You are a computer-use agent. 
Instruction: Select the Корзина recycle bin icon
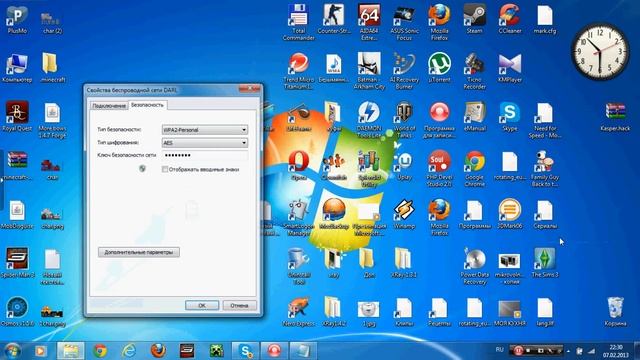coord(615,312)
